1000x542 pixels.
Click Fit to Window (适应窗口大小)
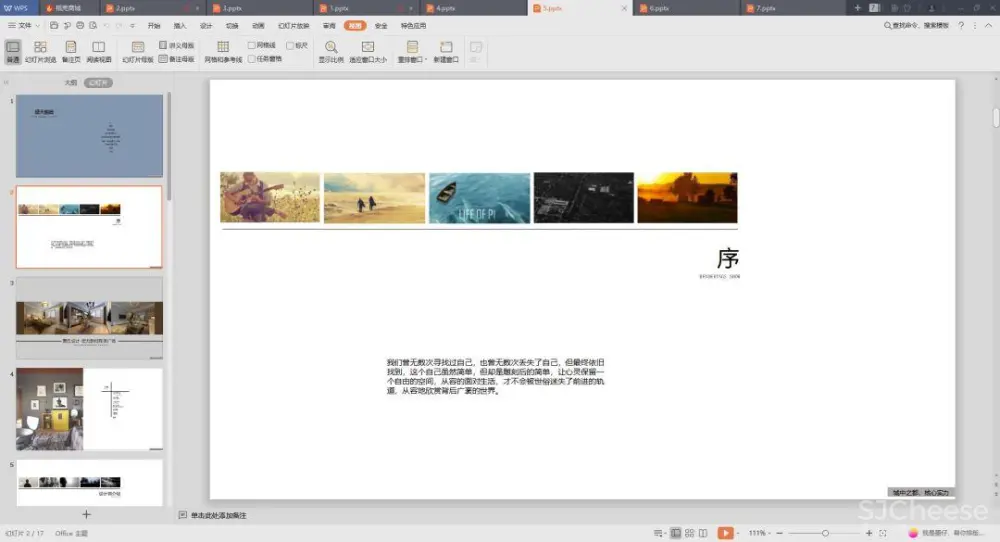(x=368, y=52)
